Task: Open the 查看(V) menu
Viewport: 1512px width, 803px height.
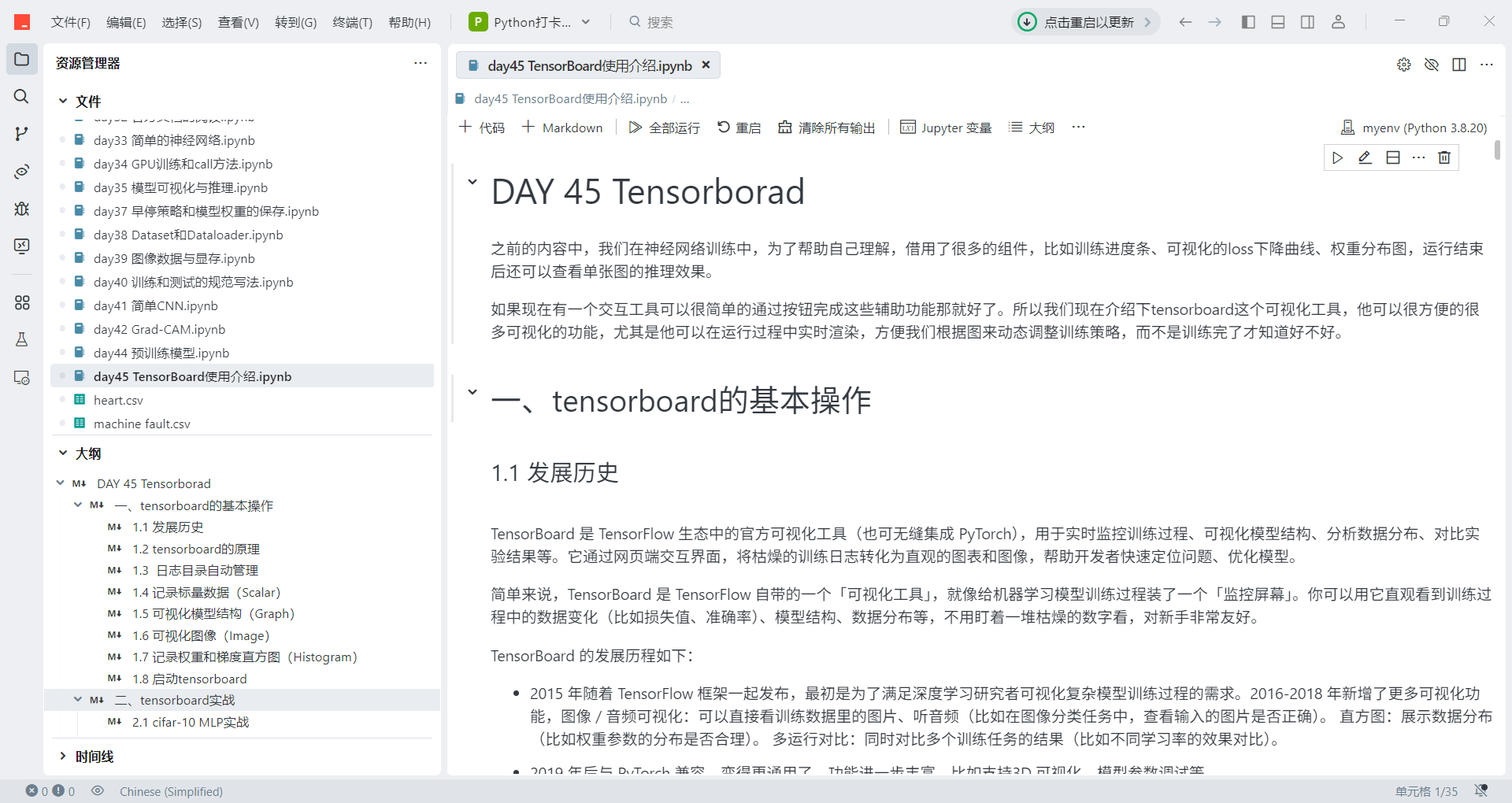Action: coord(239,22)
